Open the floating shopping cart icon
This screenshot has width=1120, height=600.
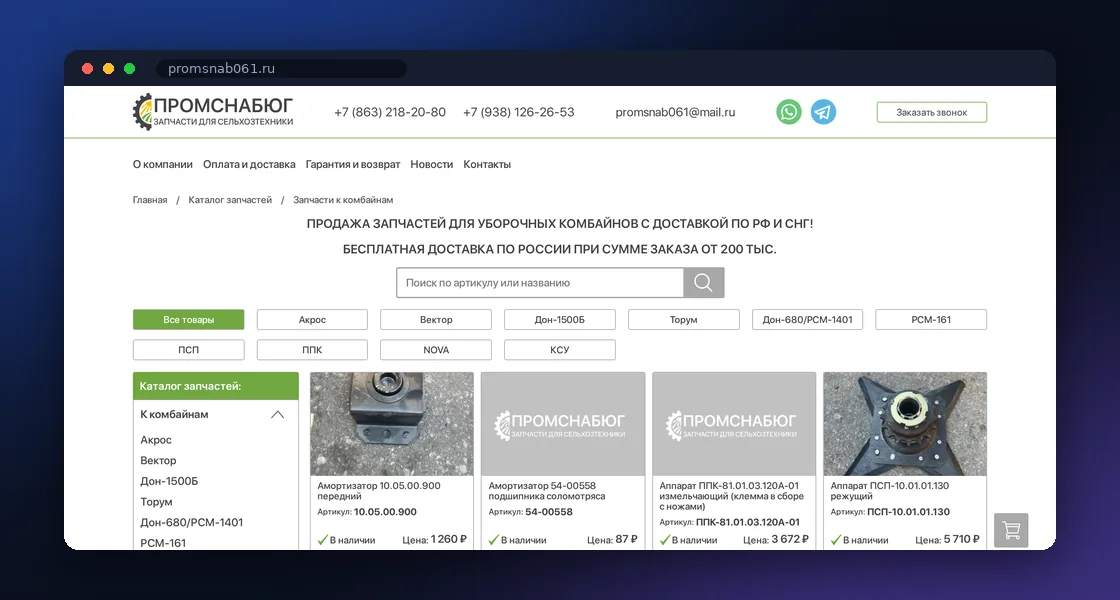coord(1011,530)
